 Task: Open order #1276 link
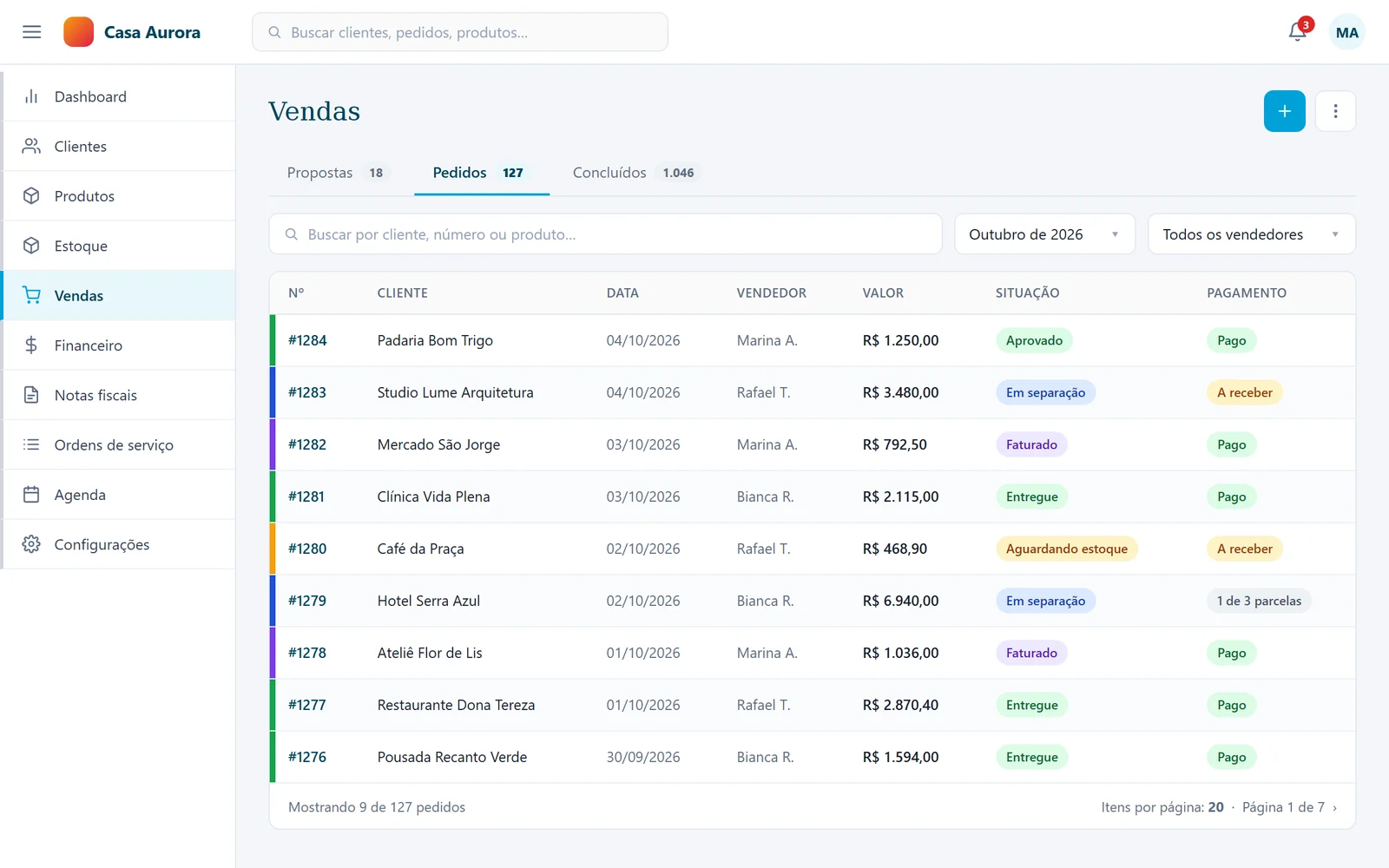tap(307, 757)
